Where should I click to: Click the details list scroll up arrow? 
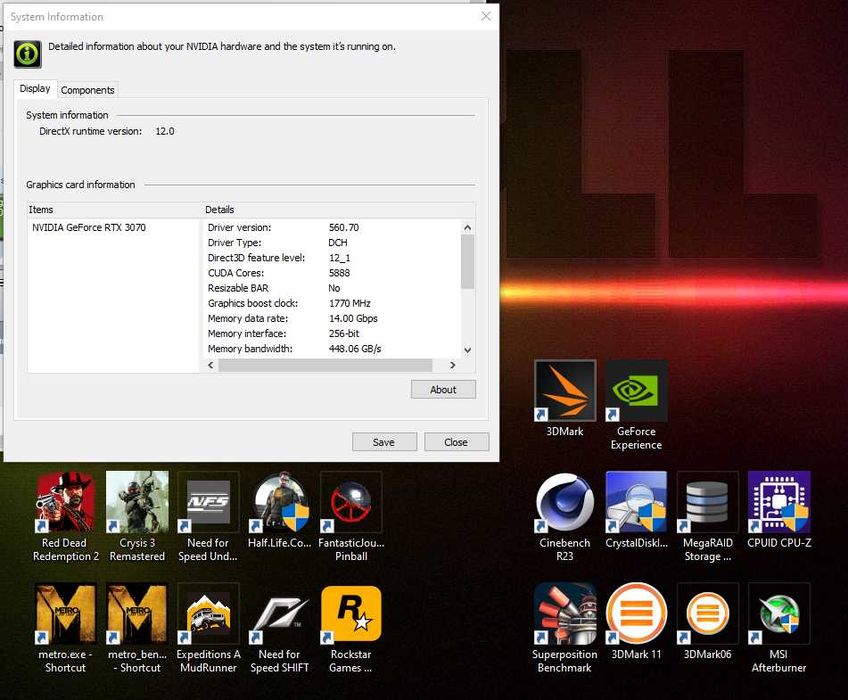[468, 228]
